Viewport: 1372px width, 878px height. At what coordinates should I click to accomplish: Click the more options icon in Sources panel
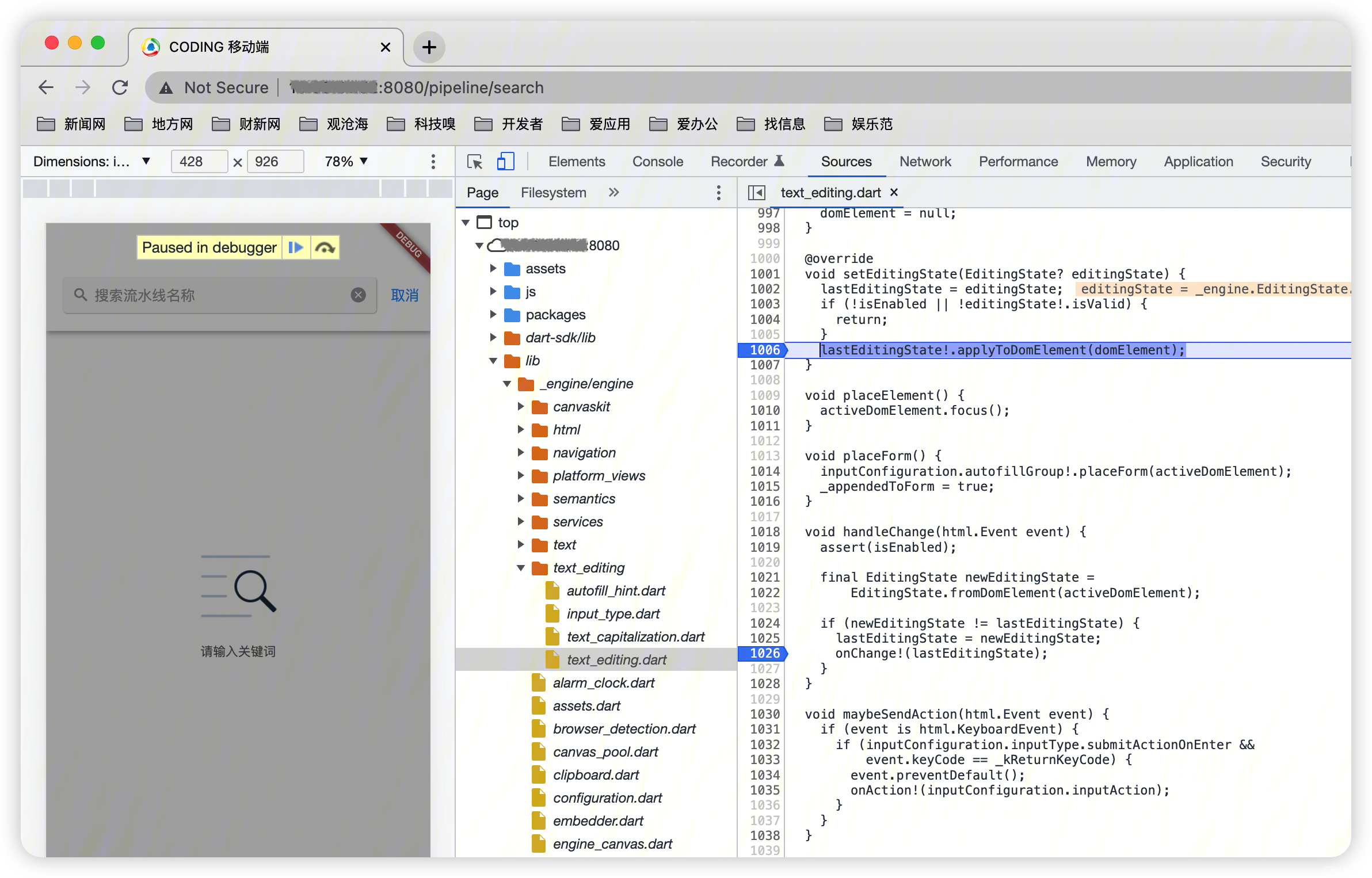click(719, 193)
